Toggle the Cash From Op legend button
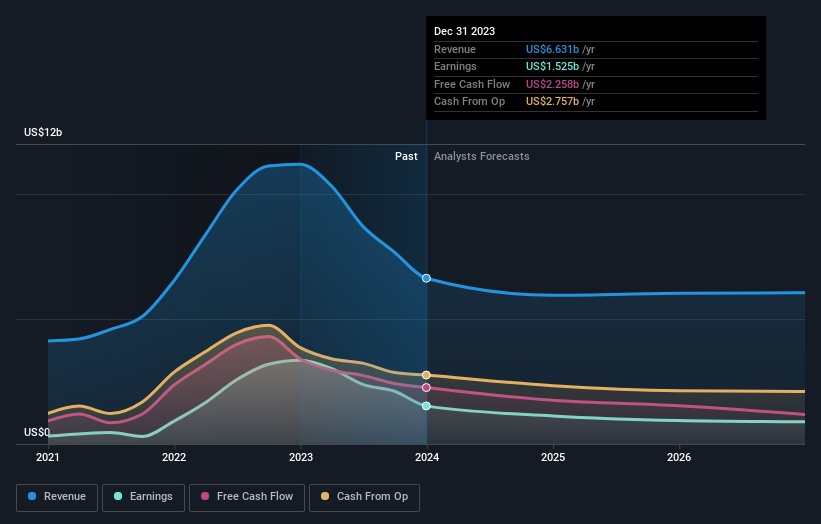 point(364,497)
